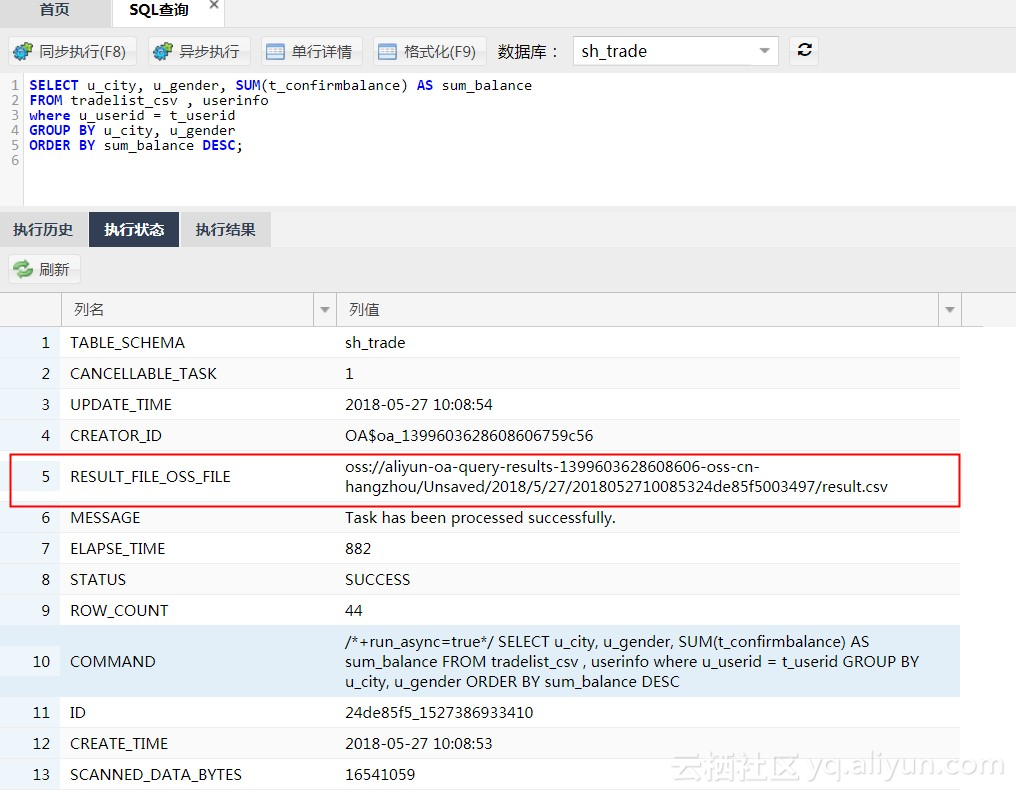This screenshot has height=793, width=1016.
Task: Select the TABLE_SCHEMA row name
Action: click(x=128, y=343)
